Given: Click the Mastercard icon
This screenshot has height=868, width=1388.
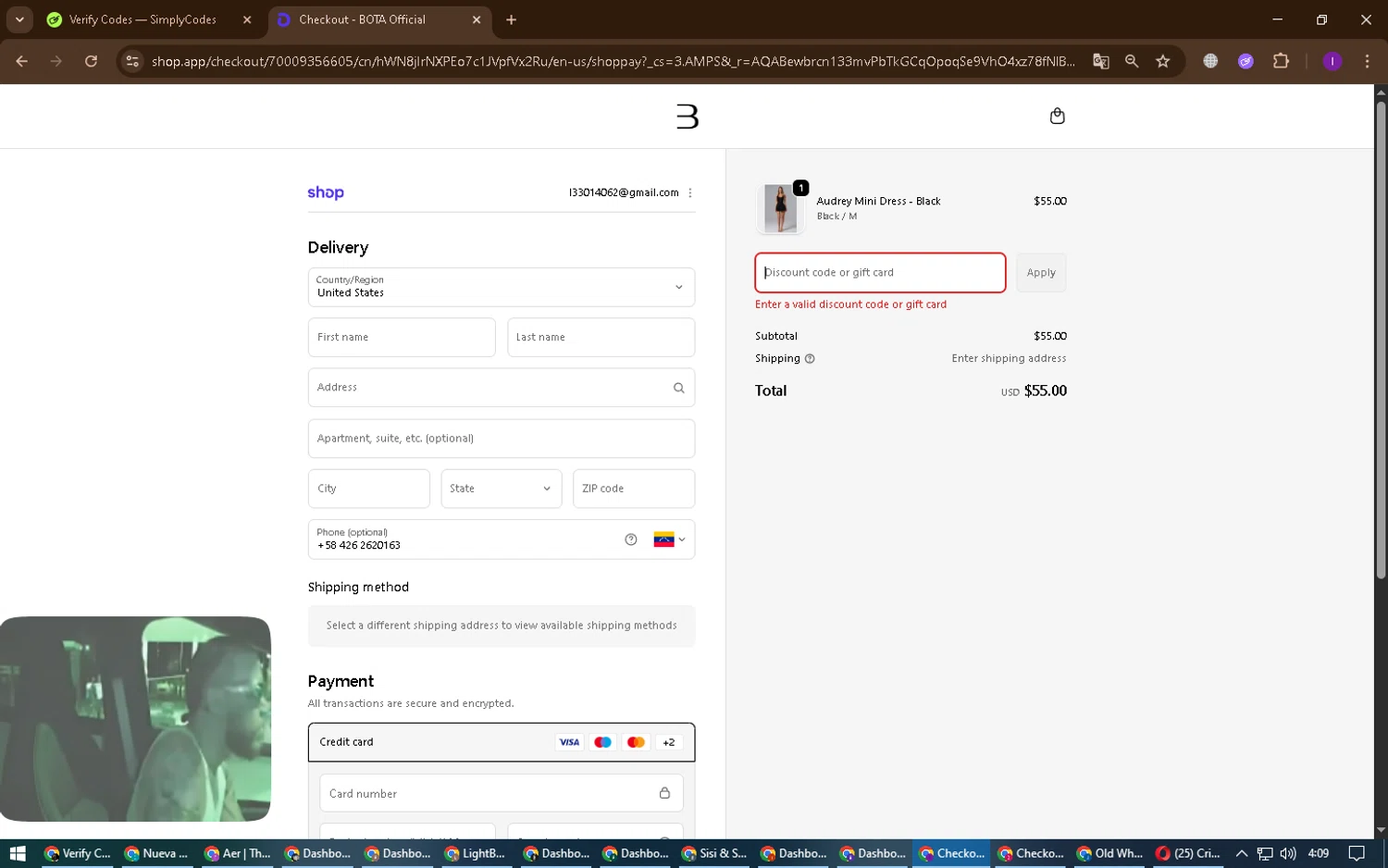Looking at the screenshot, I should pos(636,742).
